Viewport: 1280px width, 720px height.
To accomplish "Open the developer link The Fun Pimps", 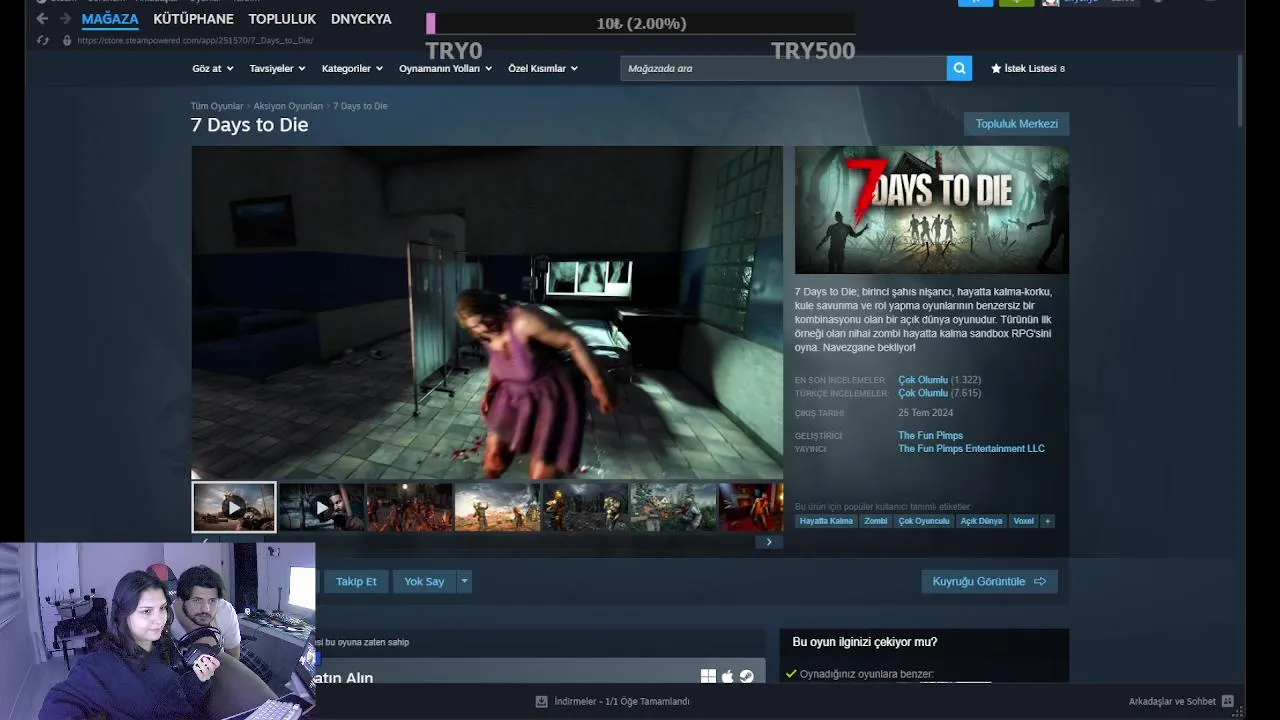I will [x=930, y=436].
